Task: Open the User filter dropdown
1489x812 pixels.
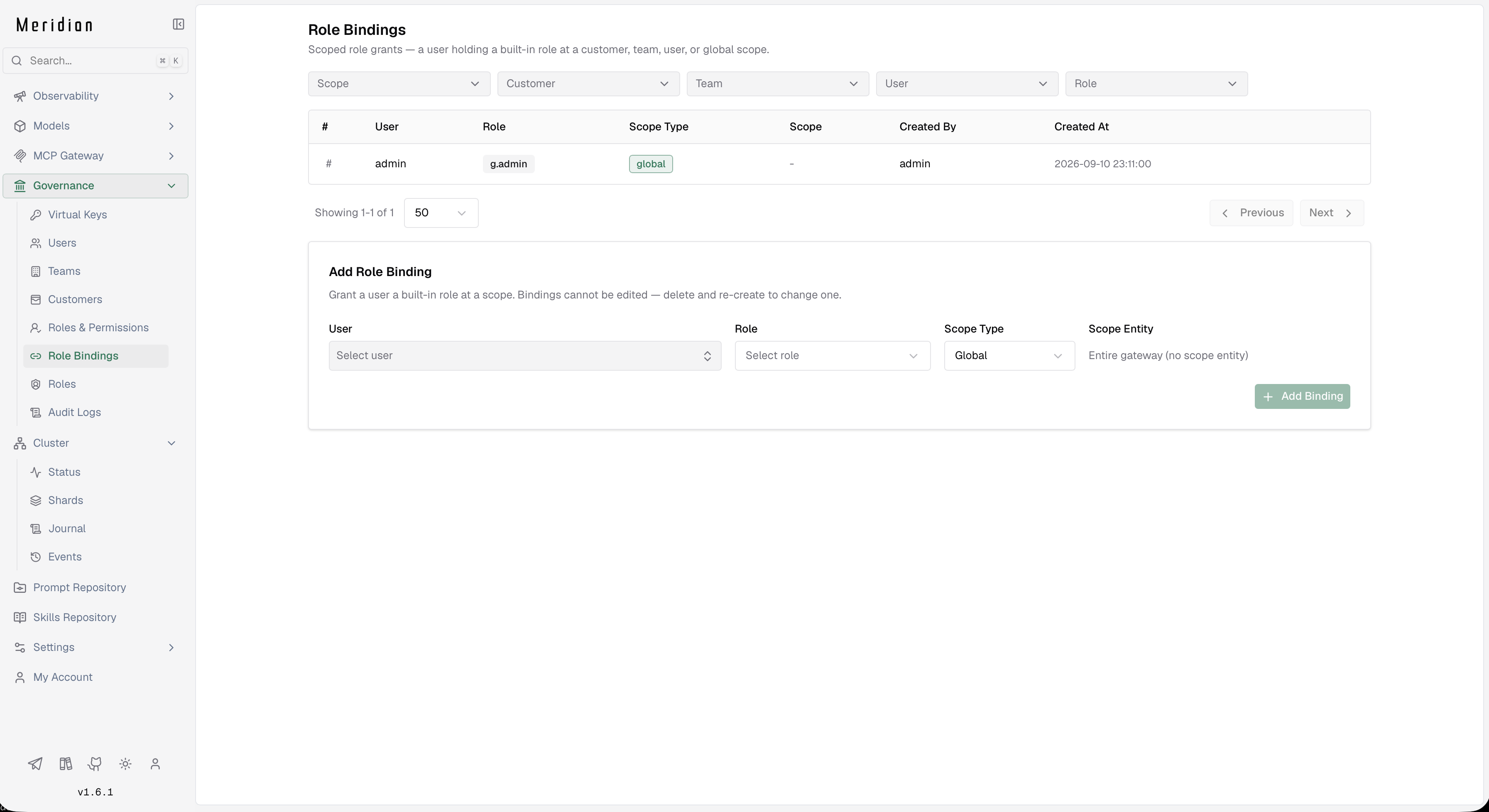Action: tap(967, 84)
